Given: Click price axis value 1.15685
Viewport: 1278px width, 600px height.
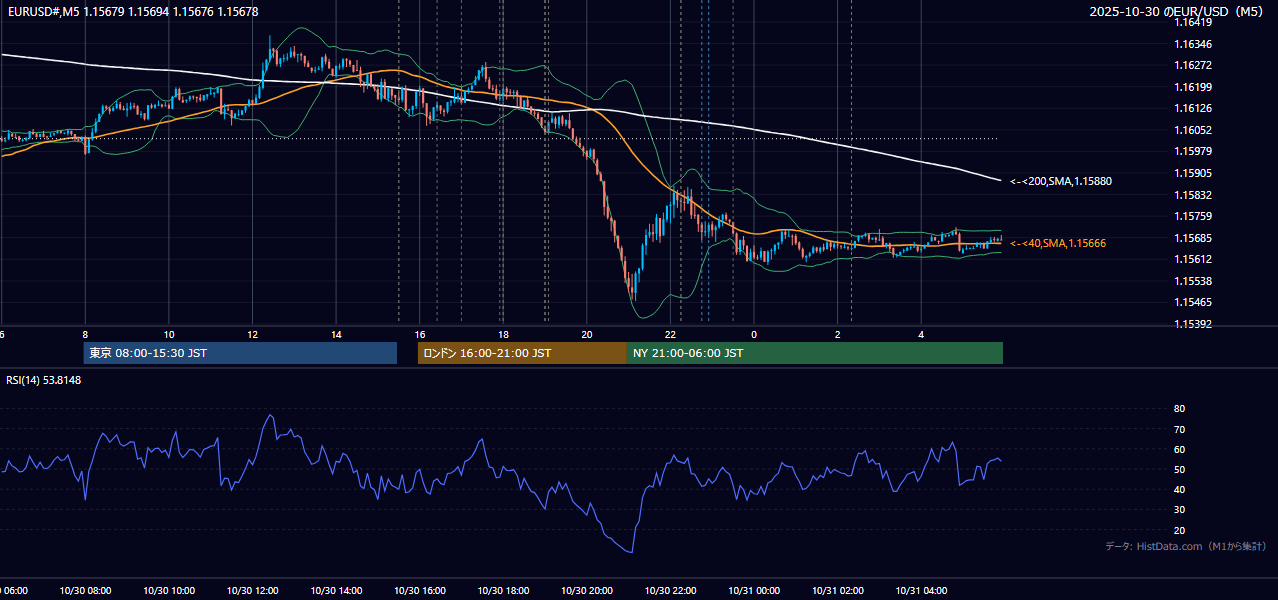Looking at the screenshot, I should [x=1192, y=238].
